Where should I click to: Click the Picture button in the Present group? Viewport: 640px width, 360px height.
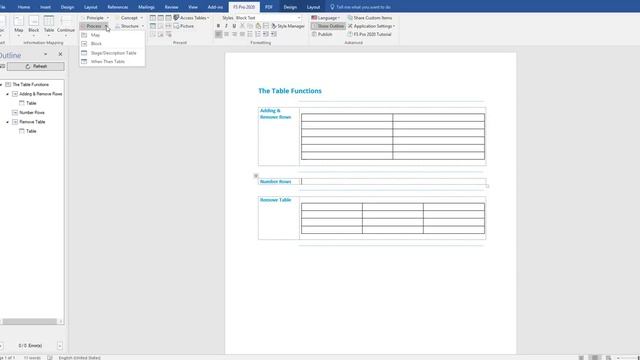click(x=184, y=26)
